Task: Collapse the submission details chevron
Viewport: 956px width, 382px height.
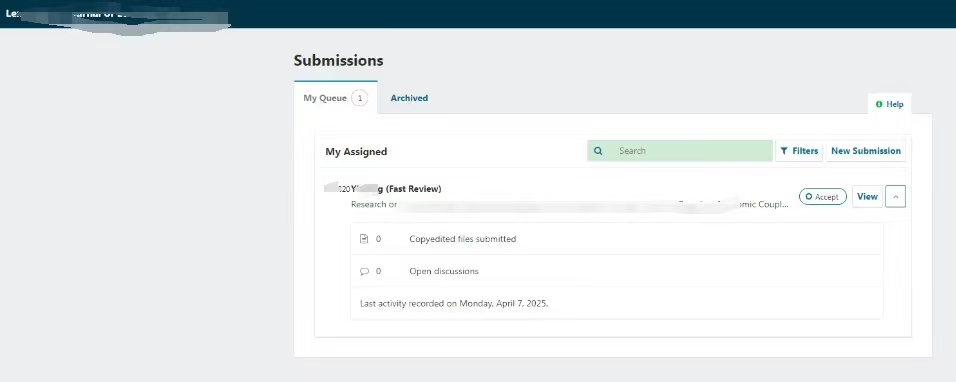Action: point(895,197)
